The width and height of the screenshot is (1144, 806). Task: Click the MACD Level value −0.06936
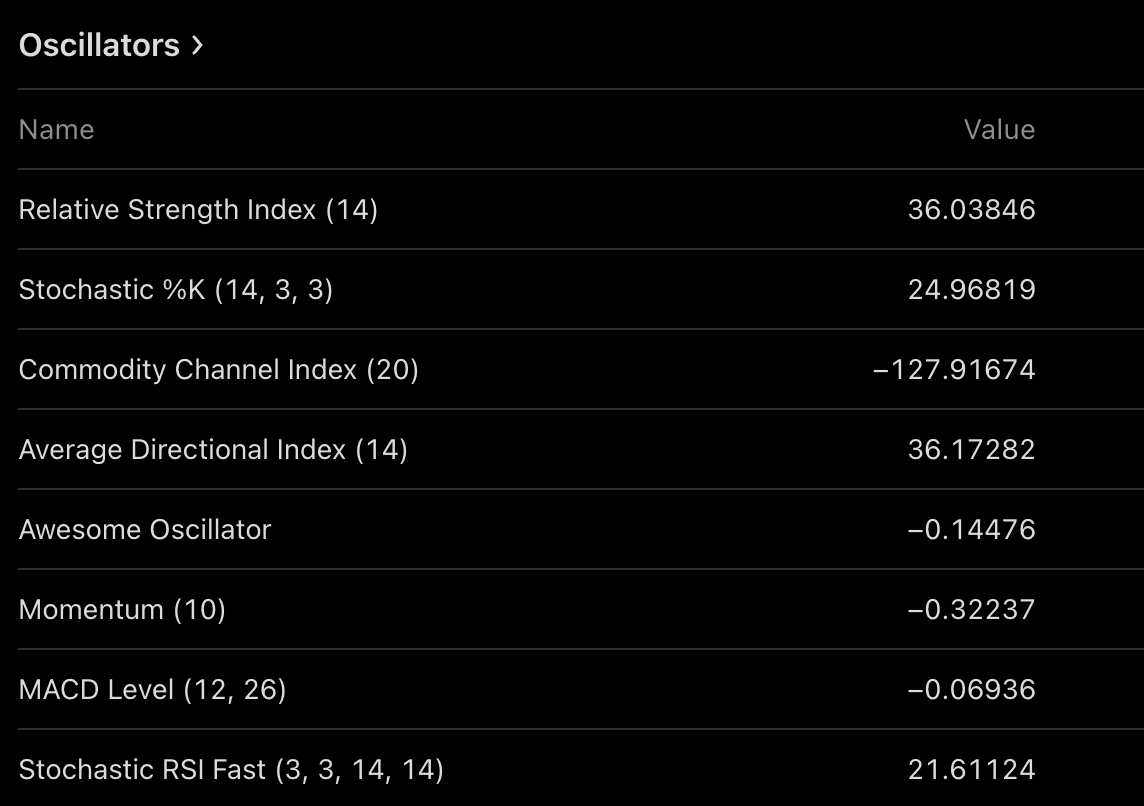[971, 689]
